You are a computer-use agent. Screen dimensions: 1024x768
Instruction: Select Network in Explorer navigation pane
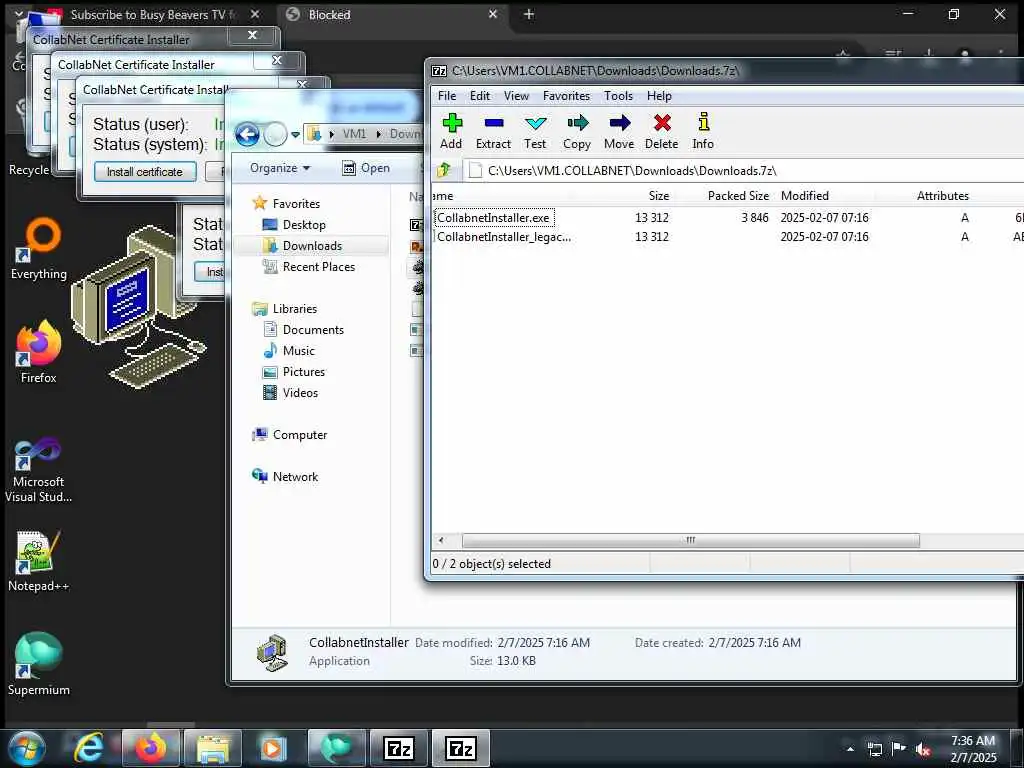coord(285,477)
